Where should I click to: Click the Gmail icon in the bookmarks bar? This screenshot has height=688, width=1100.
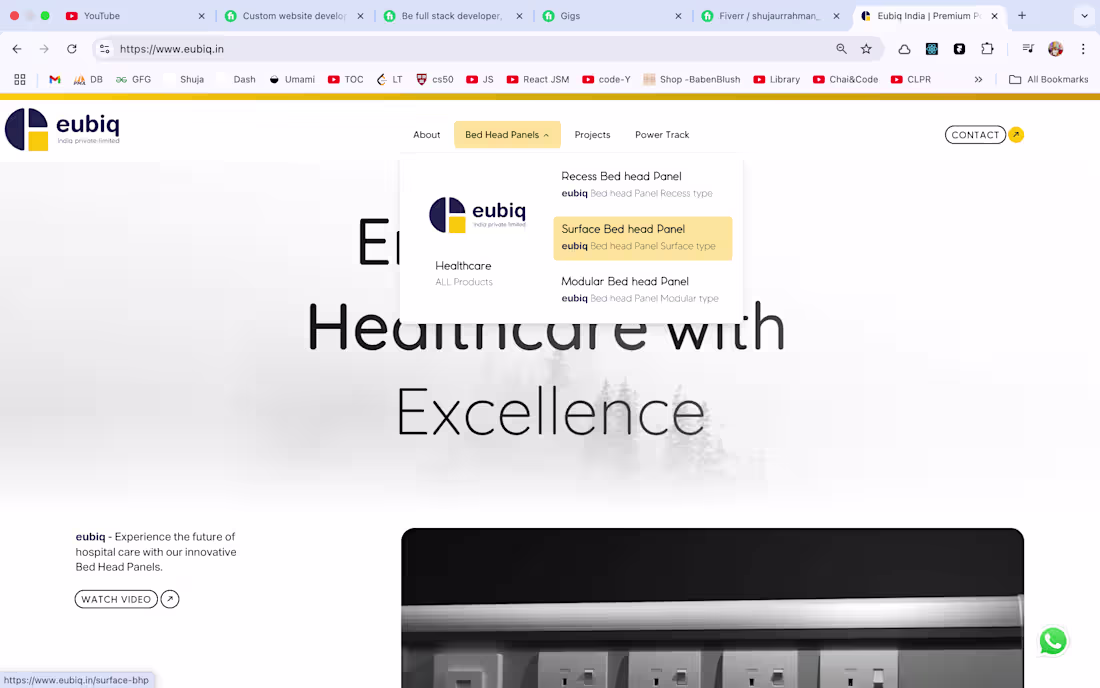point(54,79)
